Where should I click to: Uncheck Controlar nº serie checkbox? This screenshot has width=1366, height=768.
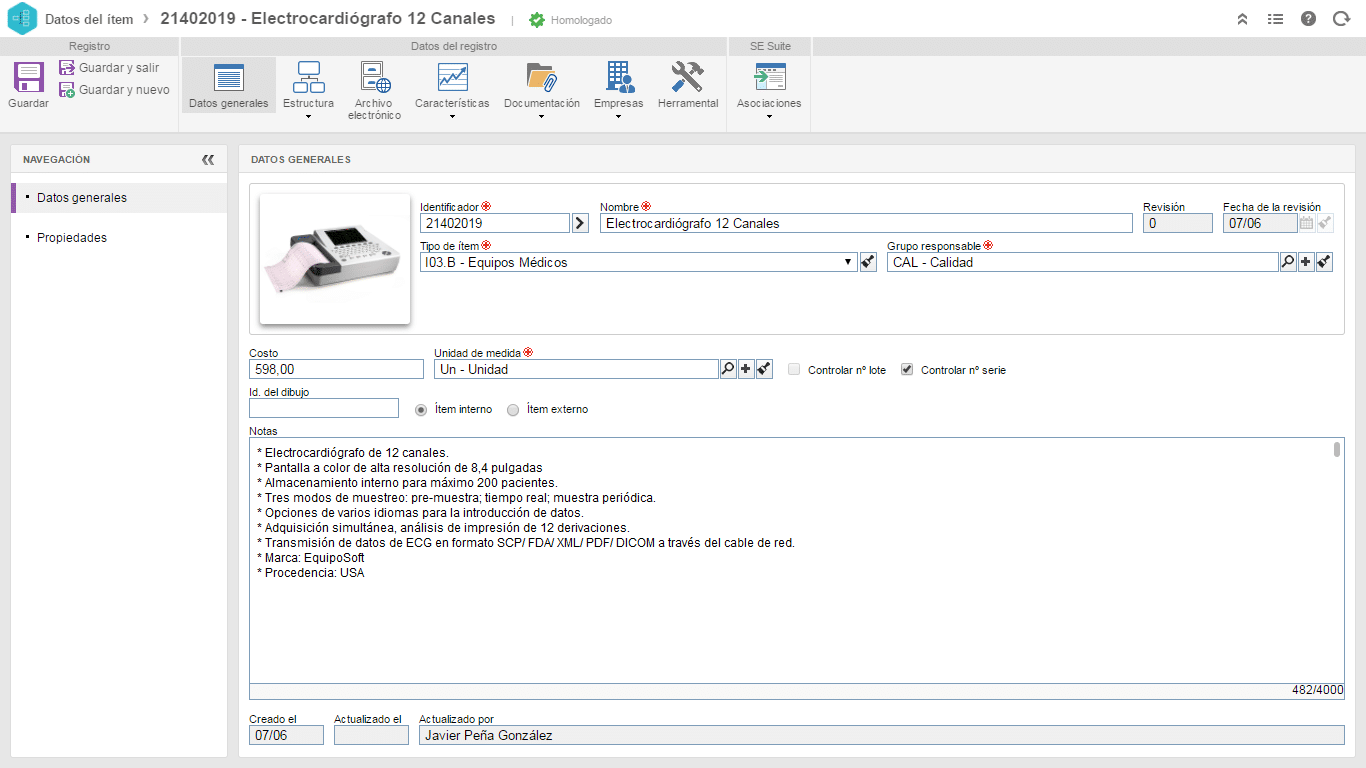(907, 369)
